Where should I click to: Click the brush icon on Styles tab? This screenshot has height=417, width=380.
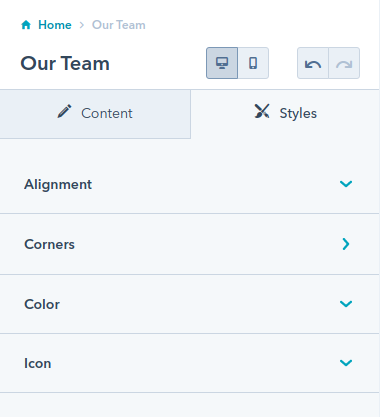(x=262, y=111)
